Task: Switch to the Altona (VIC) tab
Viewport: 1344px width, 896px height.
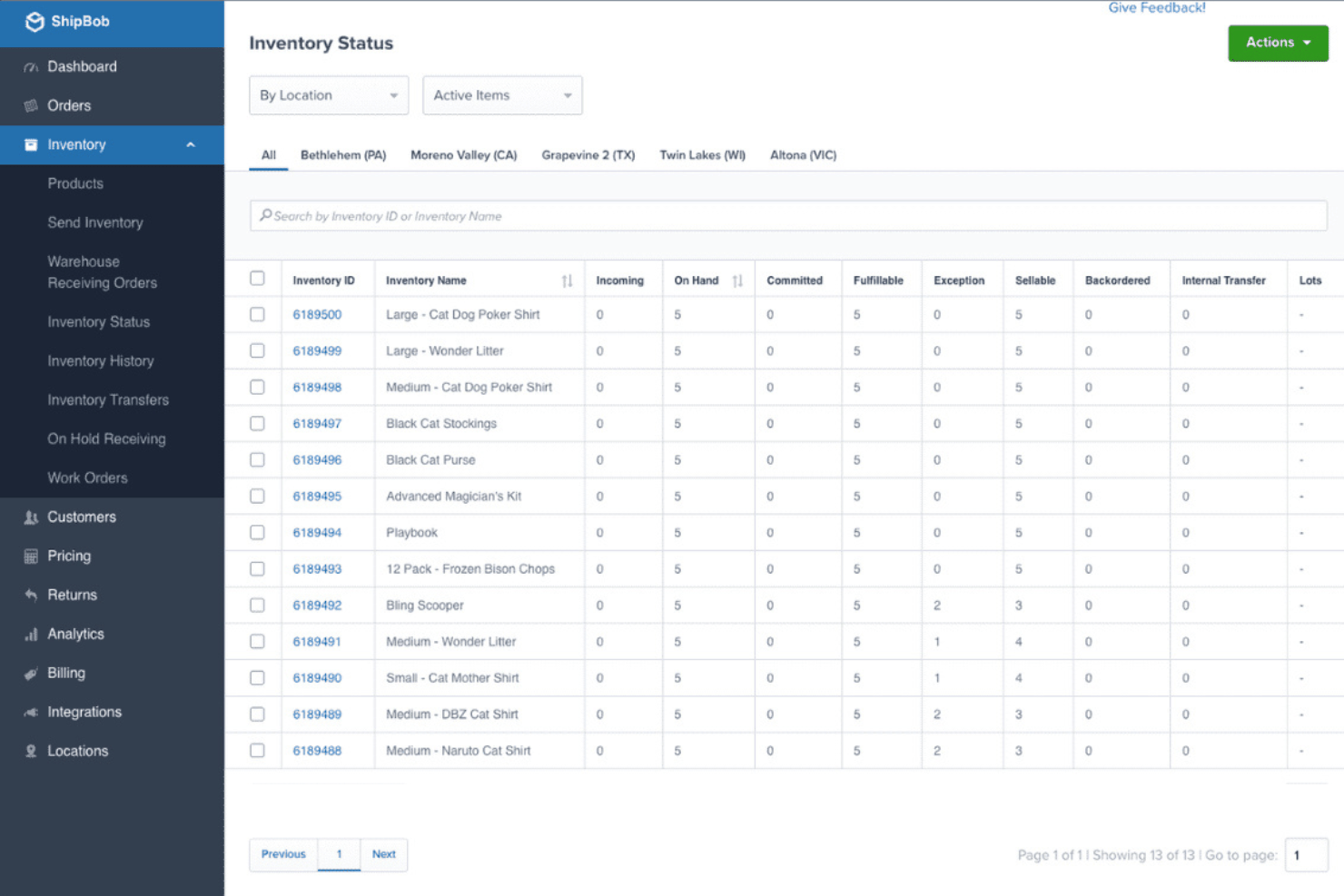Action: click(804, 155)
